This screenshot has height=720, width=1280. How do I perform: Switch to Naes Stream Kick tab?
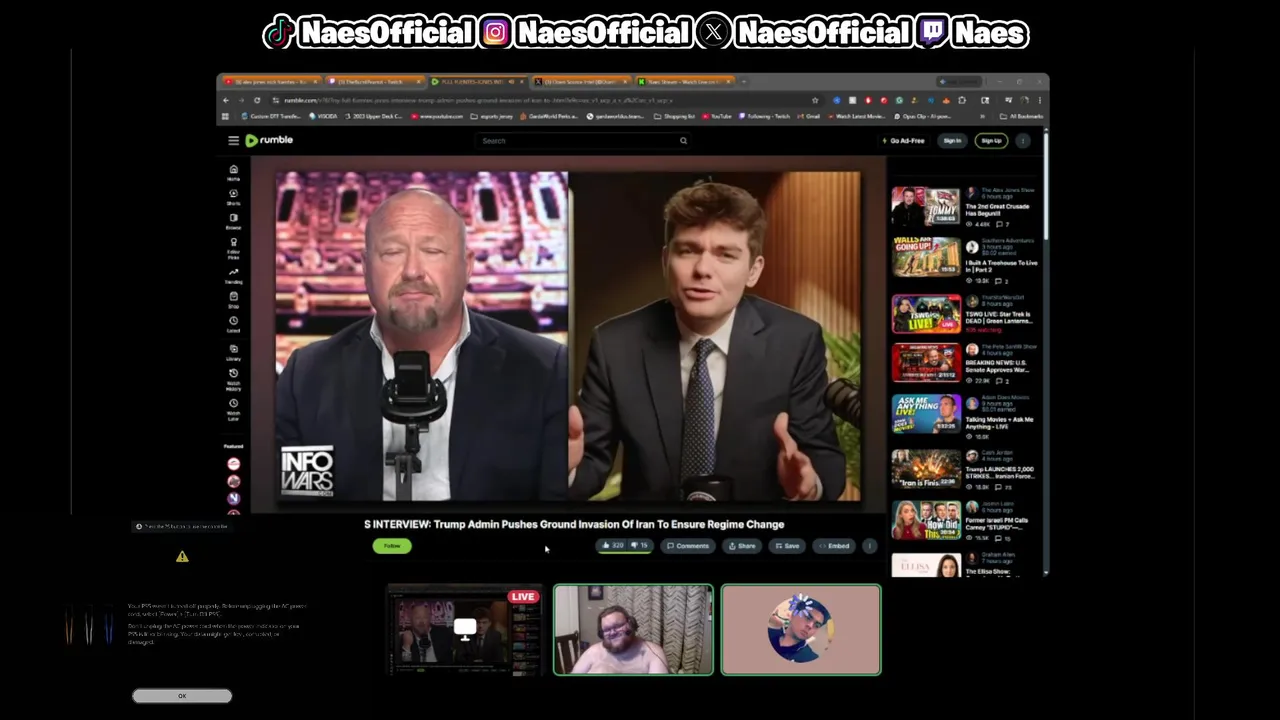(x=686, y=82)
